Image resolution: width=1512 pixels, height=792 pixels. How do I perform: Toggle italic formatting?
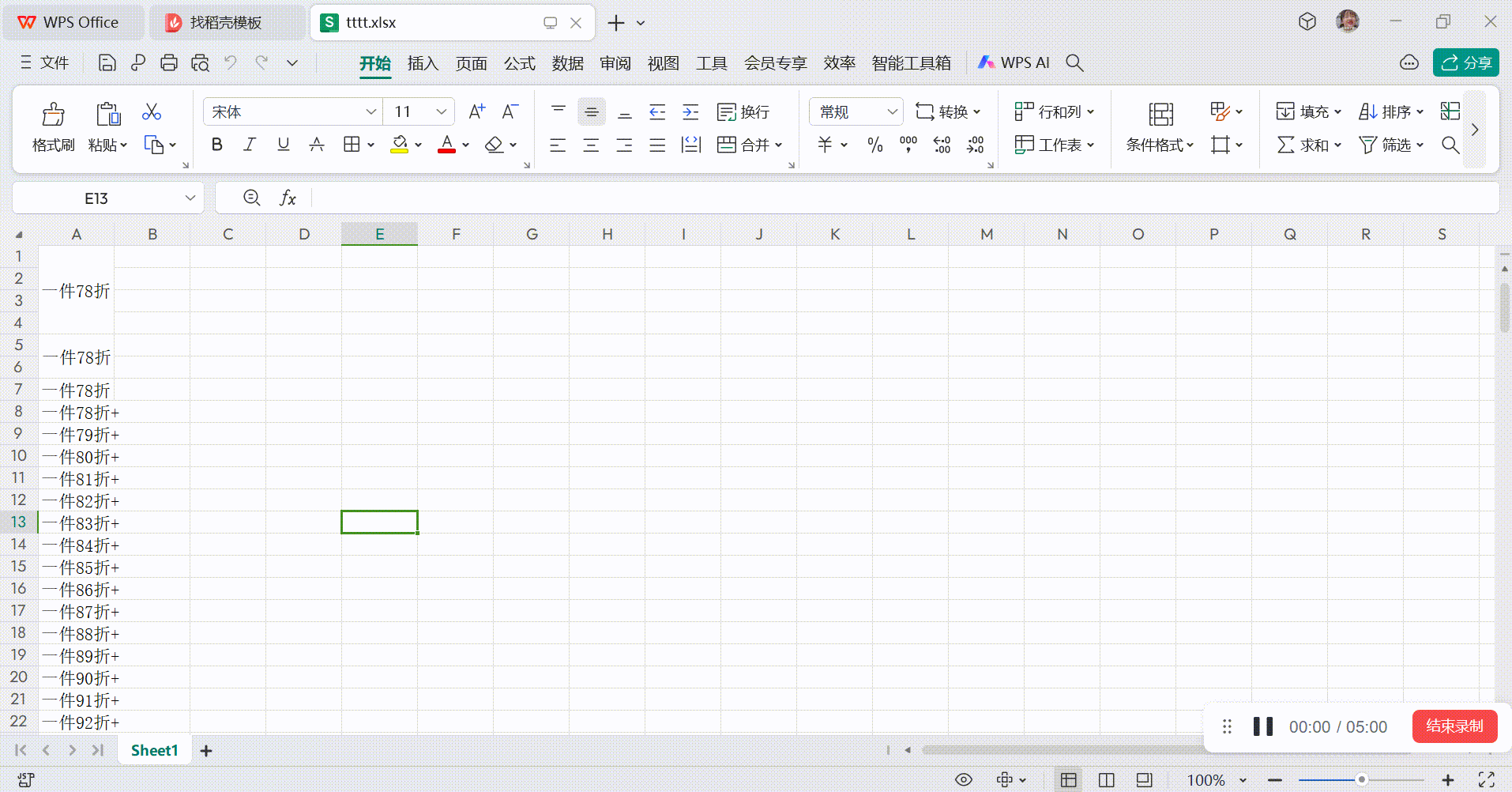[250, 145]
